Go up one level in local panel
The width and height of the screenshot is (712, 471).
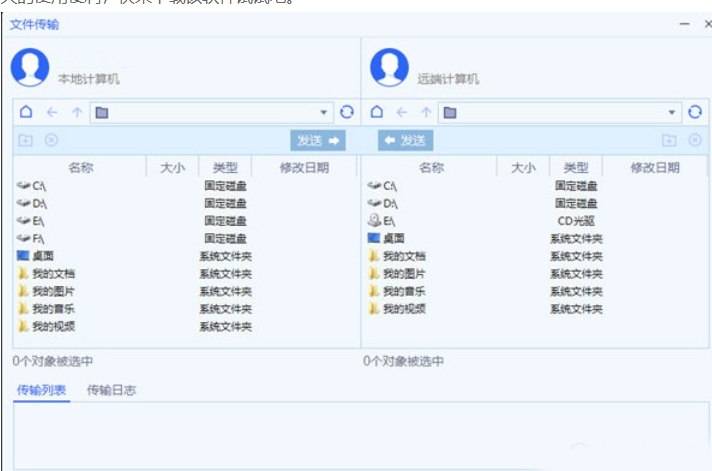pos(76,113)
